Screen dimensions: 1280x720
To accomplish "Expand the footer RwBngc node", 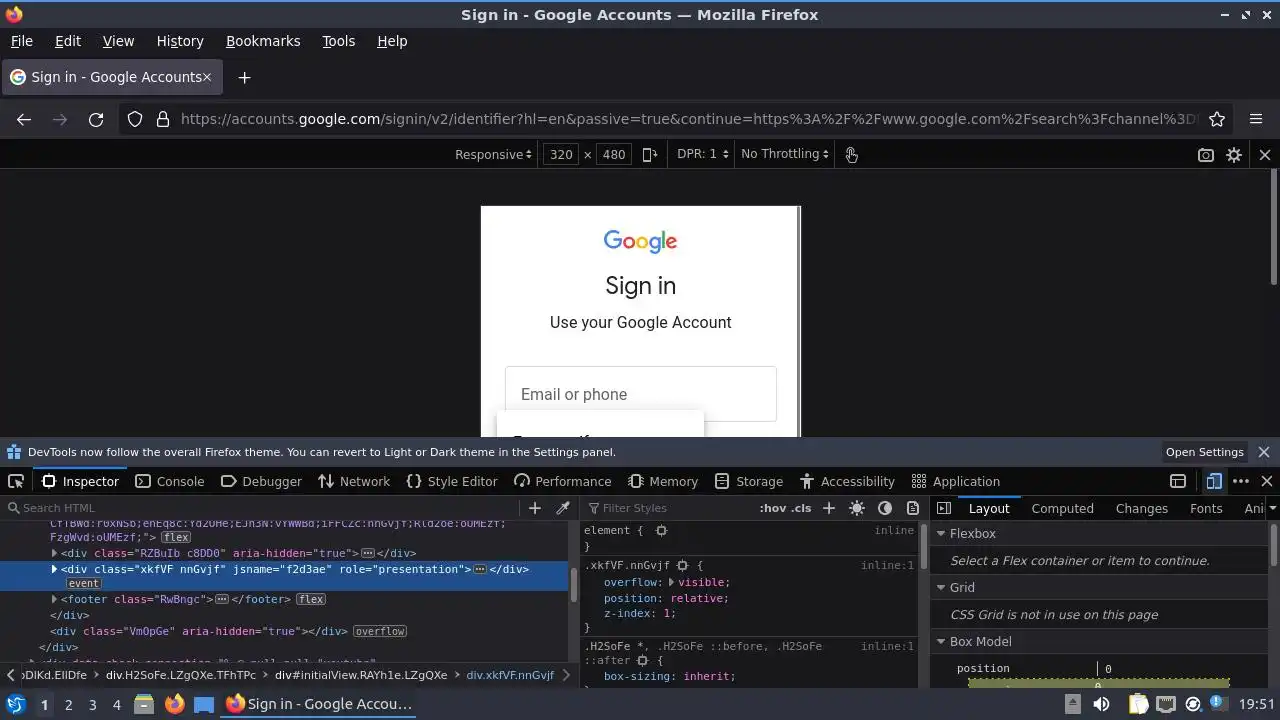I will point(55,599).
